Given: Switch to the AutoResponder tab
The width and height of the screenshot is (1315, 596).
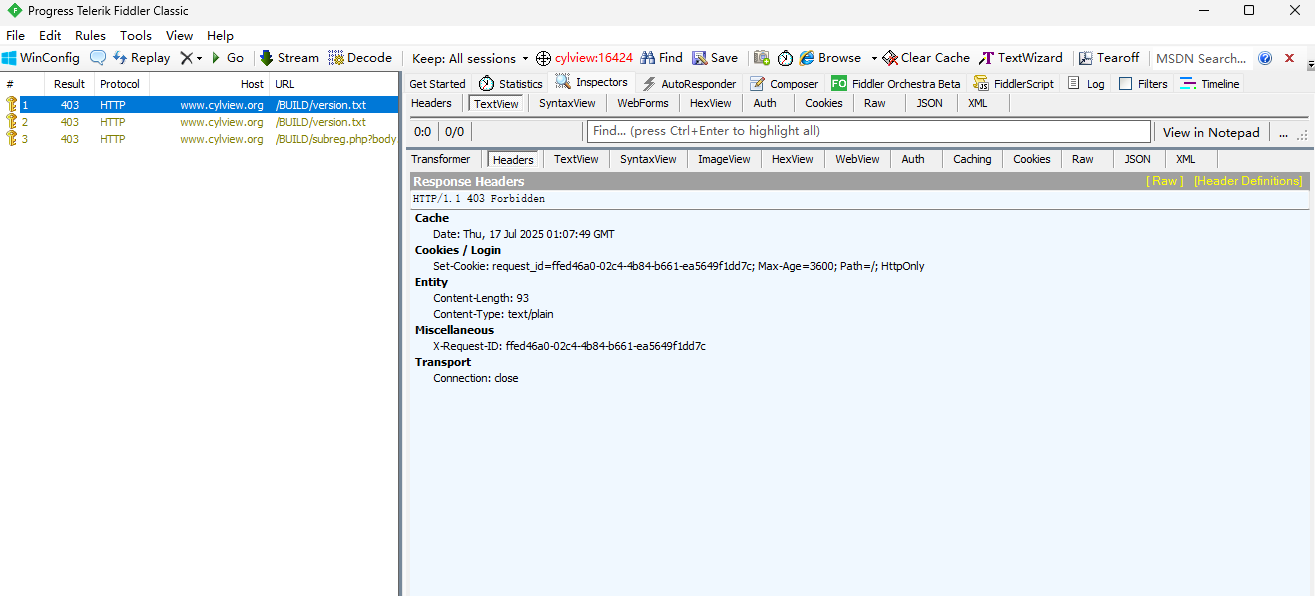Looking at the screenshot, I should 689,84.
